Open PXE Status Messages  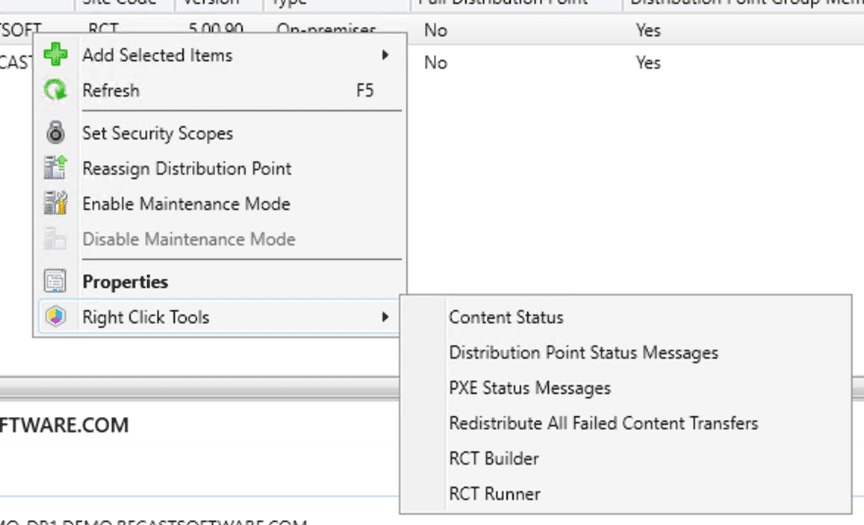pos(529,388)
